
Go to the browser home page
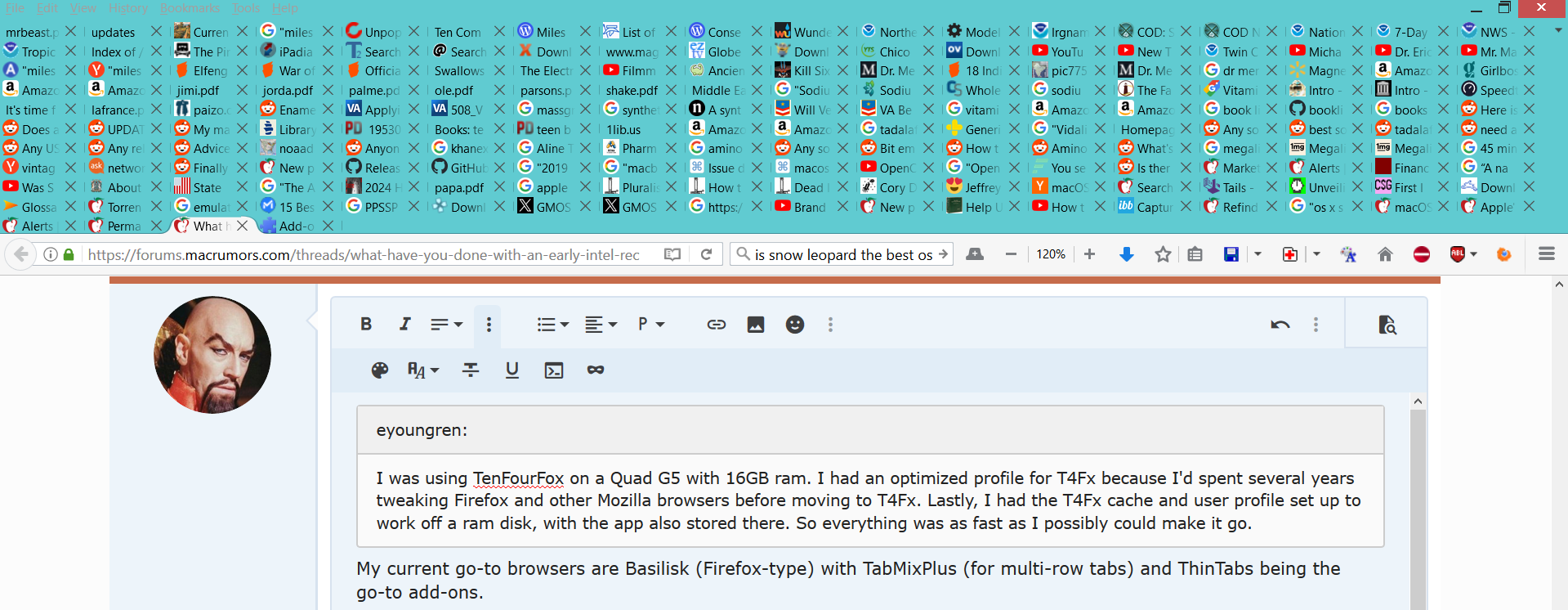pos(1385,254)
